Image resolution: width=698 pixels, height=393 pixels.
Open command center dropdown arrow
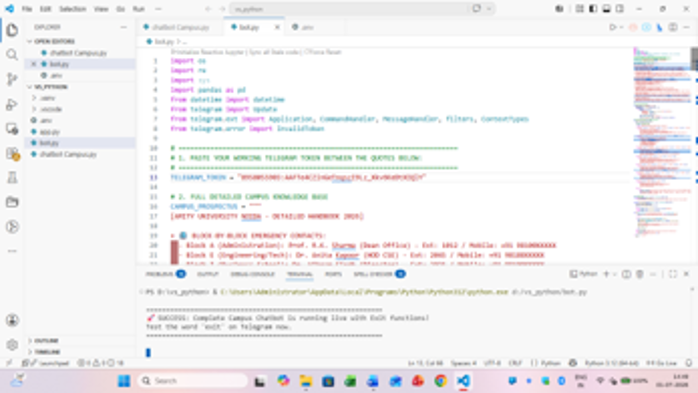489,8
